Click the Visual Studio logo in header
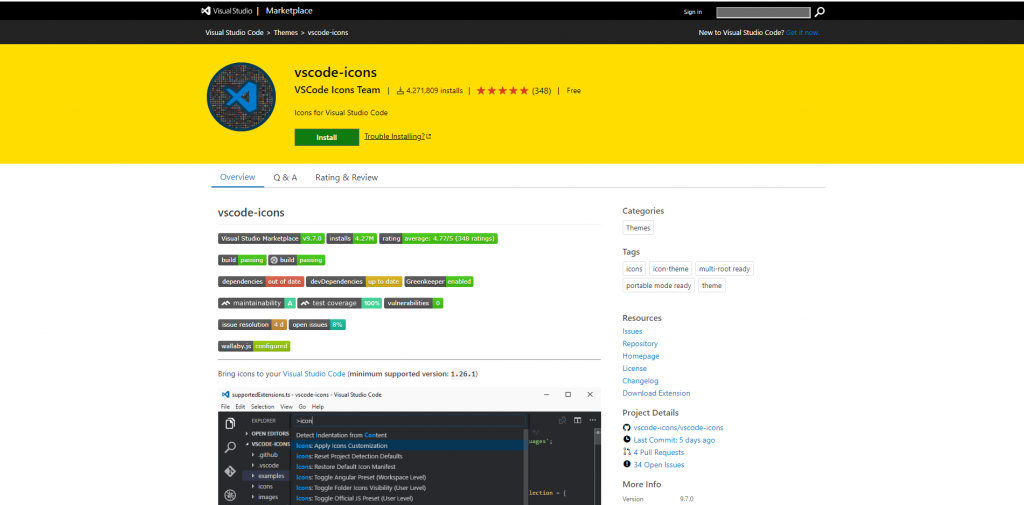Screen dimensions: 1024x505 tap(226, 11)
